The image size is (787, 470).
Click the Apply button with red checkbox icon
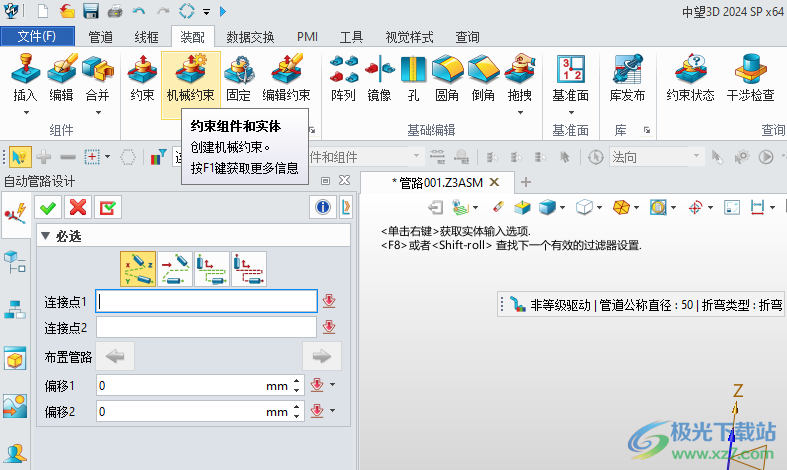(108, 207)
